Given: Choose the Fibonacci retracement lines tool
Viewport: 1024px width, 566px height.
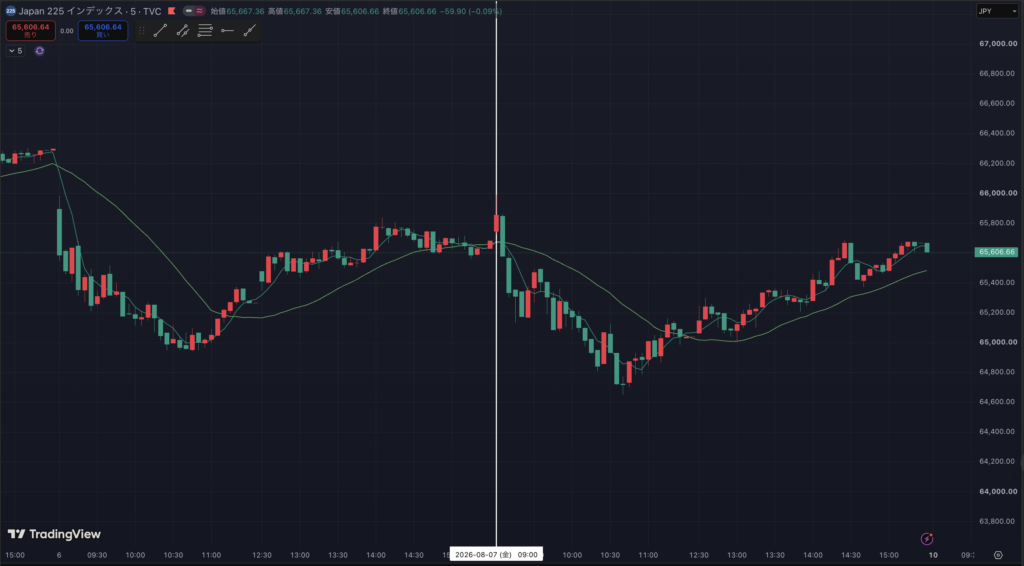Looking at the screenshot, I should pos(205,31).
